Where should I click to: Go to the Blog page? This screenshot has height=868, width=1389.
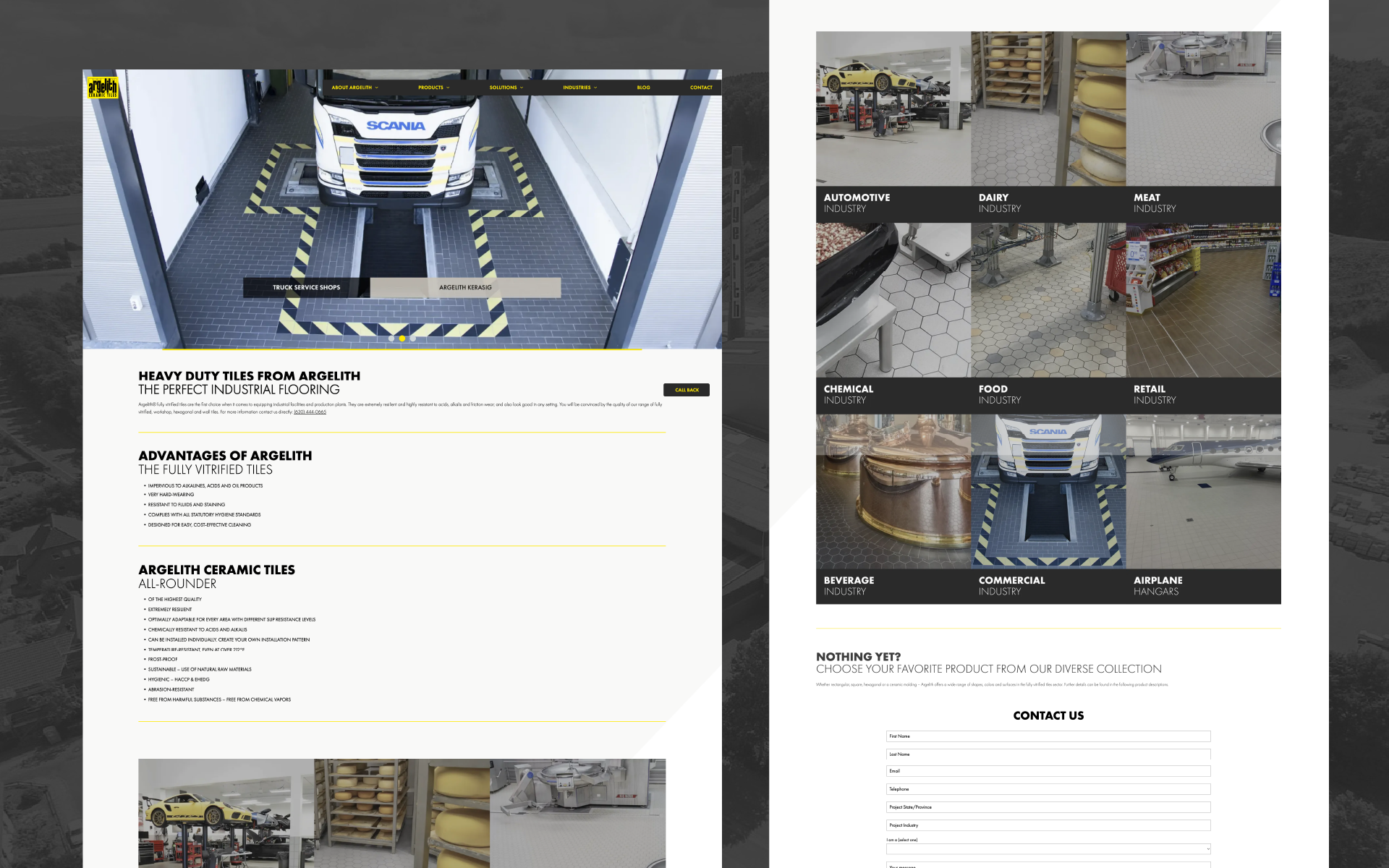644,88
